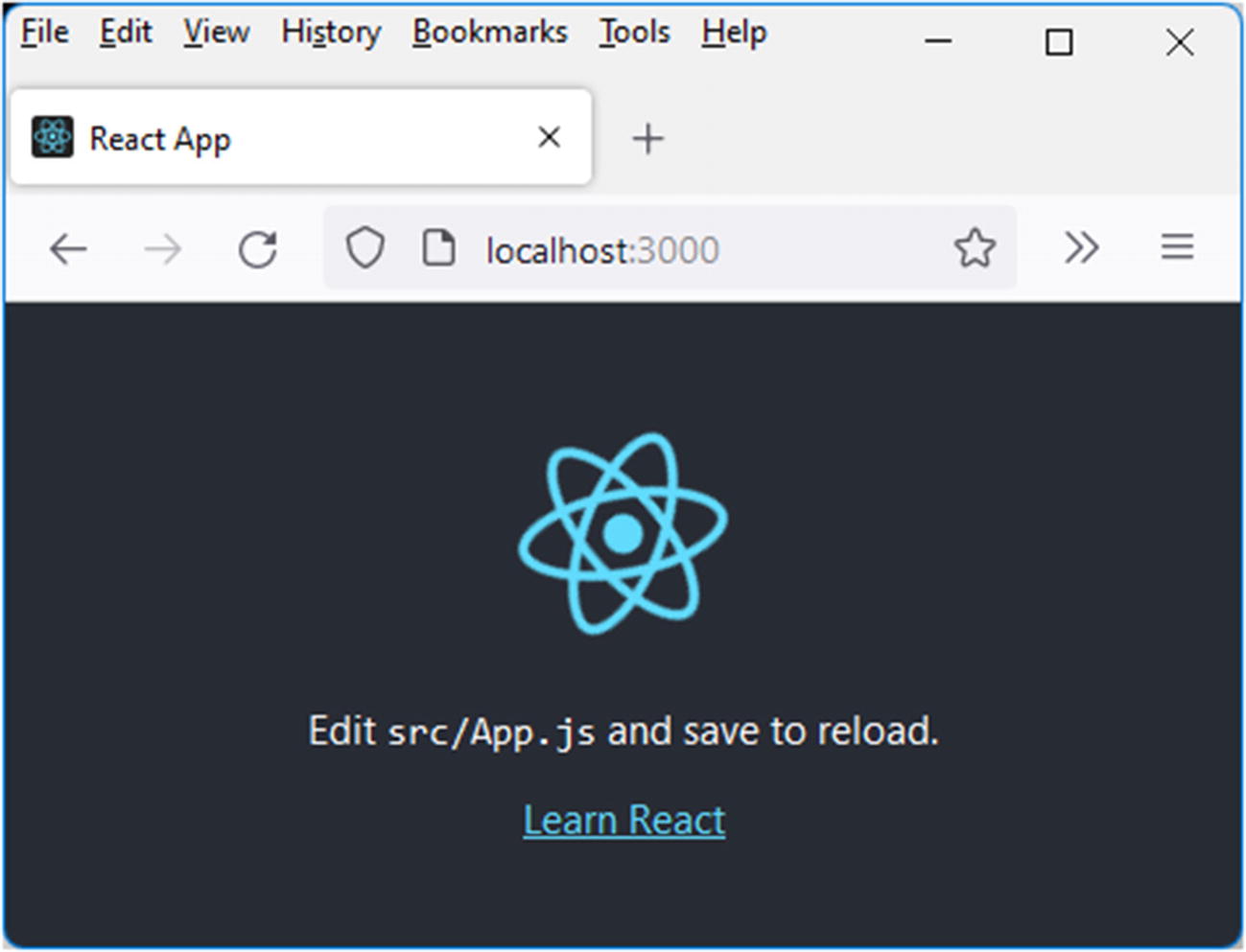This screenshot has width=1246, height=952.
Task: Open the Tools menu
Action: click(634, 33)
